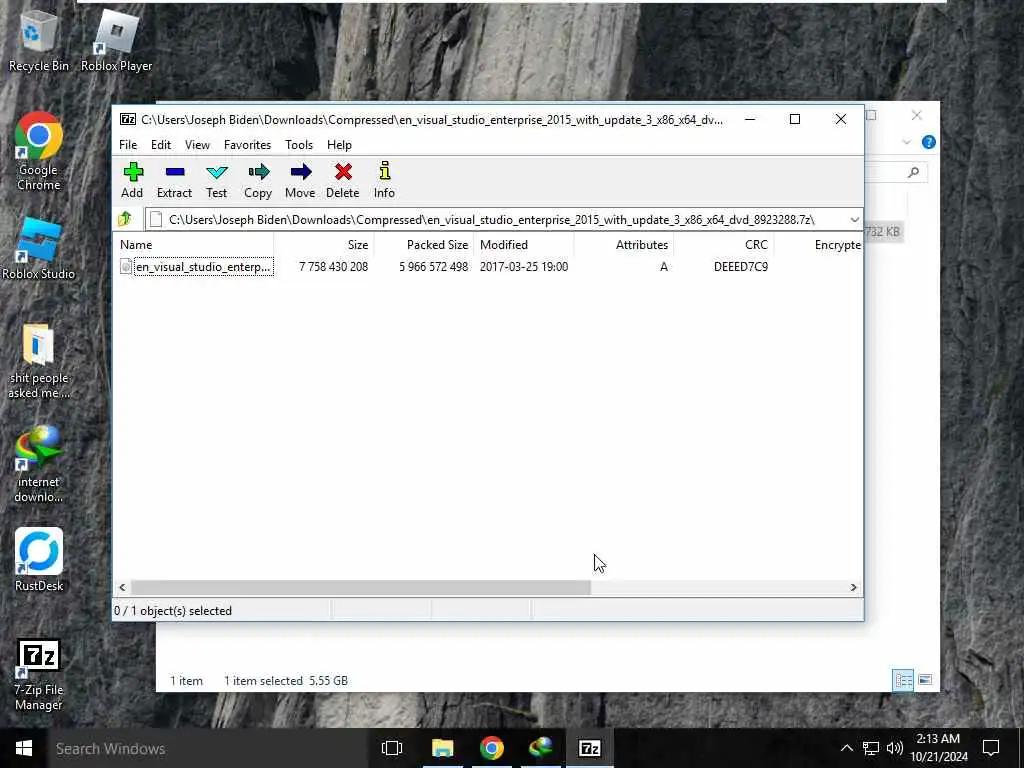Viewport: 1024px width, 768px height.
Task: Open the taskbar clock and date
Action: tap(938, 748)
